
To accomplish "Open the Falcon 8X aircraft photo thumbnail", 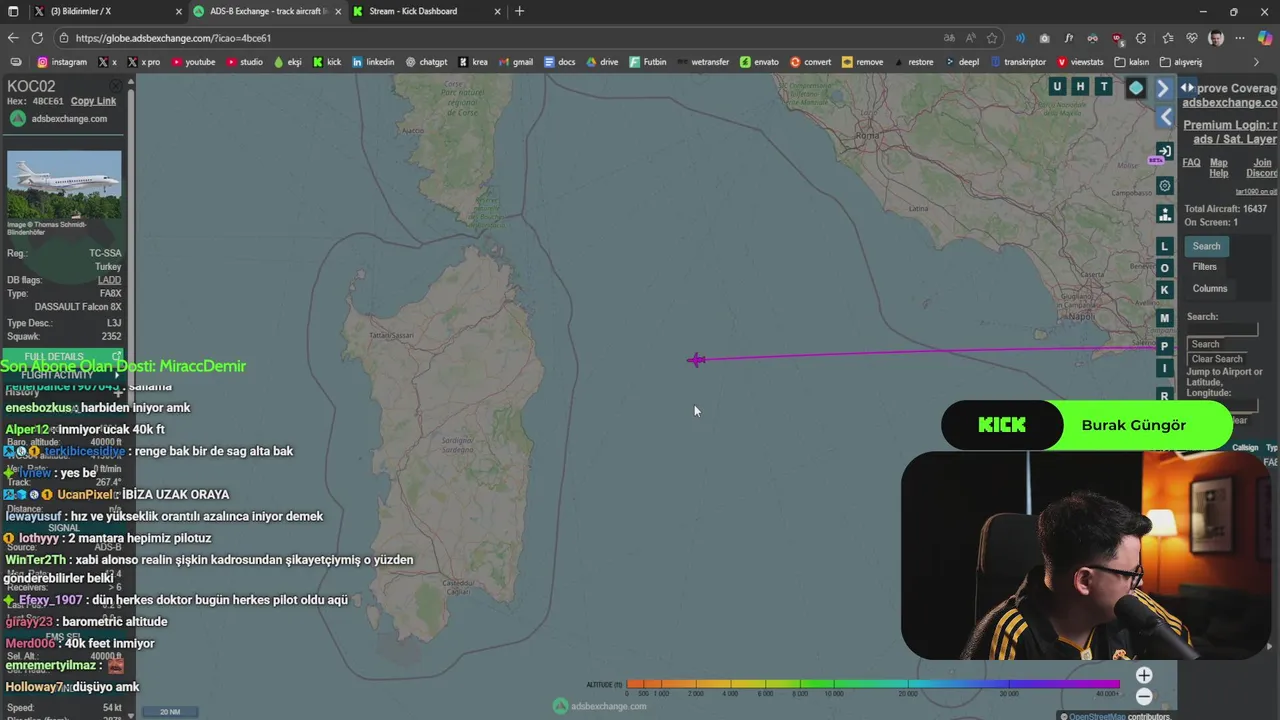I will [x=64, y=186].
